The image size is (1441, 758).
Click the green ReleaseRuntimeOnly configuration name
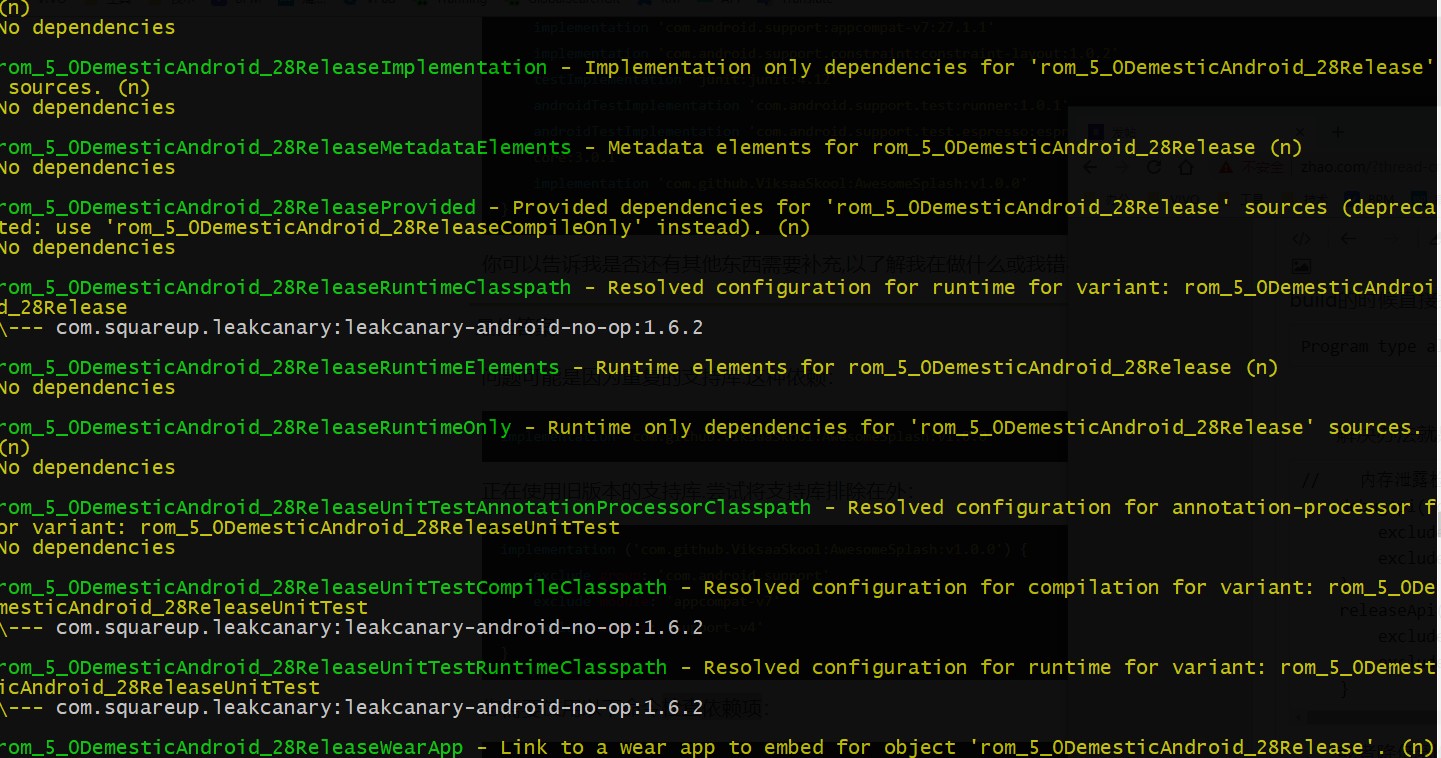pyautogui.click(x=255, y=428)
